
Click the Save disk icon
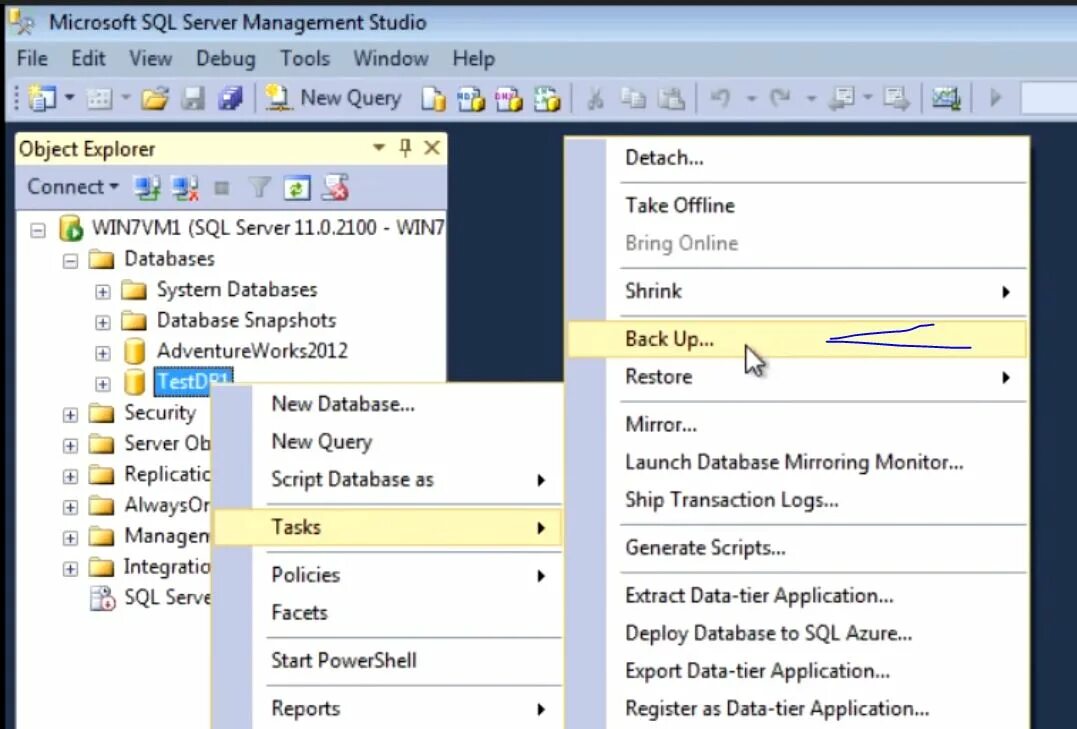click(193, 99)
